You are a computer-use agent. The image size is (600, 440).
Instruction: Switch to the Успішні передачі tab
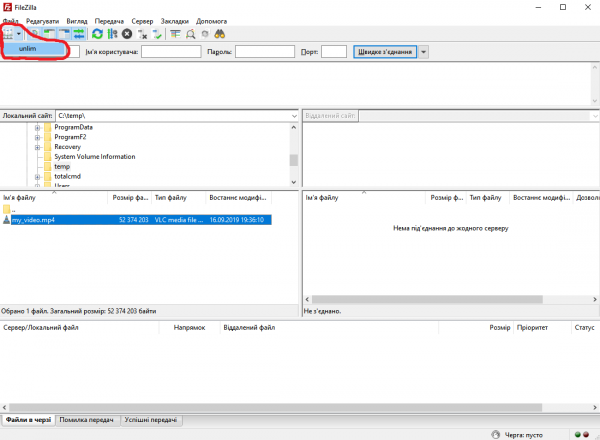151,421
